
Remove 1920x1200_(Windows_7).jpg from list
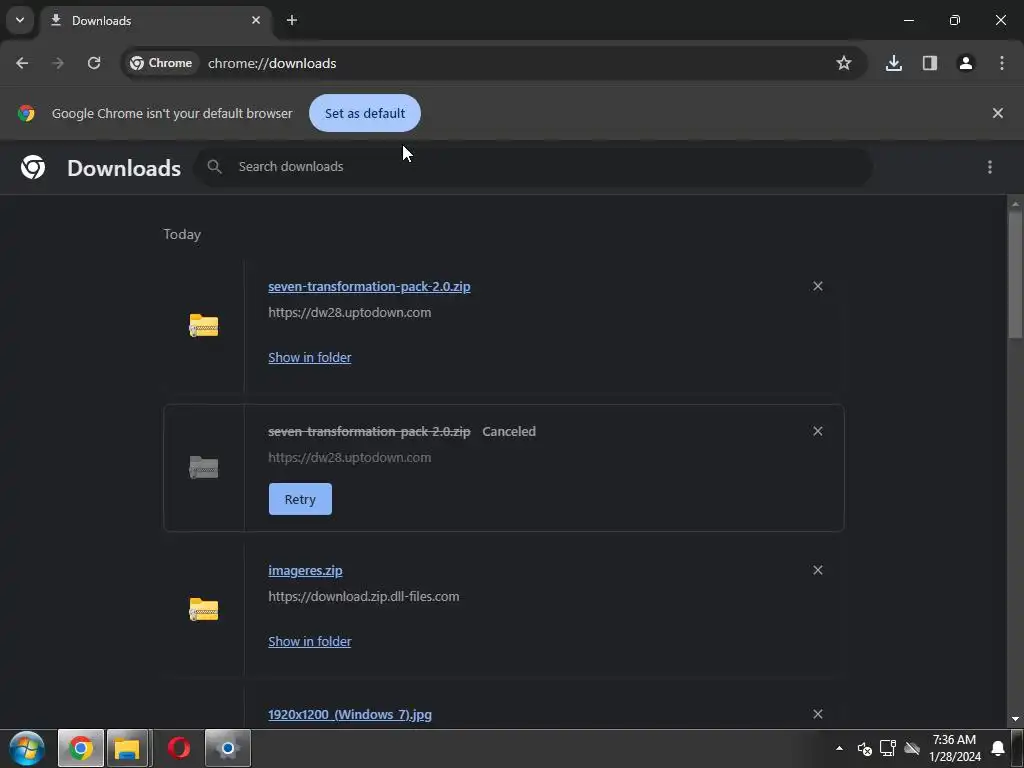(x=818, y=714)
